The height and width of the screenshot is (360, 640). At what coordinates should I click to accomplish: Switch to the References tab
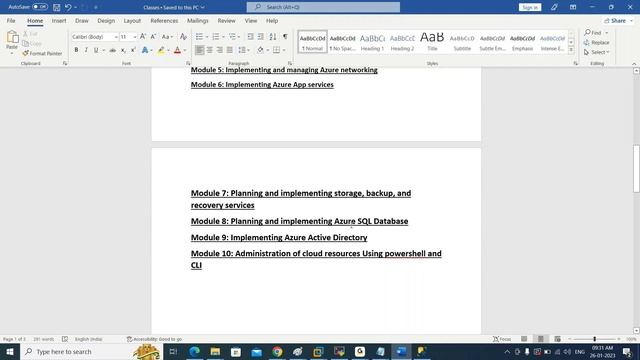(164, 20)
